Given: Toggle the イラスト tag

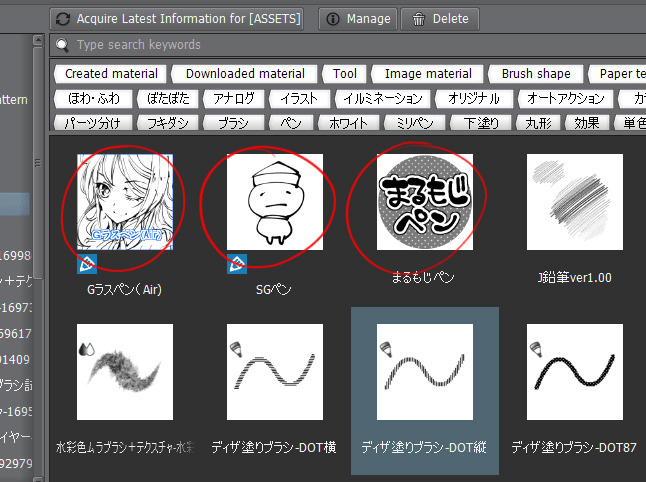Looking at the screenshot, I should click(x=300, y=98).
